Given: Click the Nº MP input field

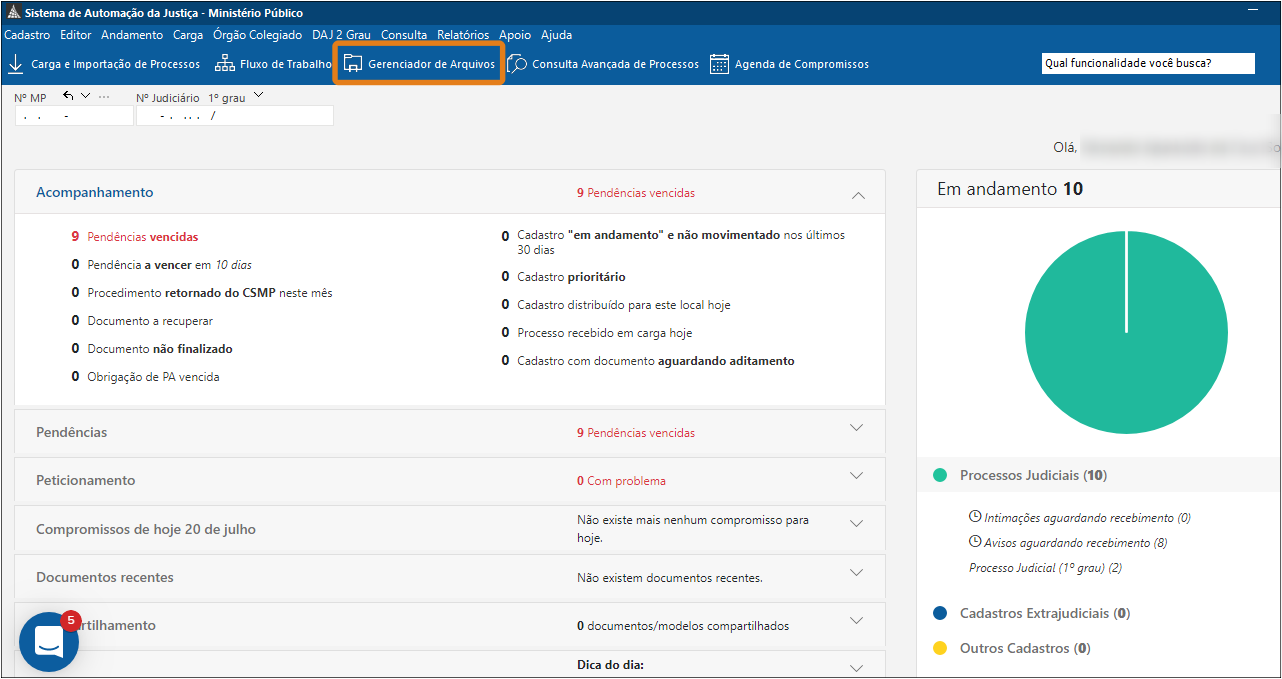Looking at the screenshot, I should [74, 116].
